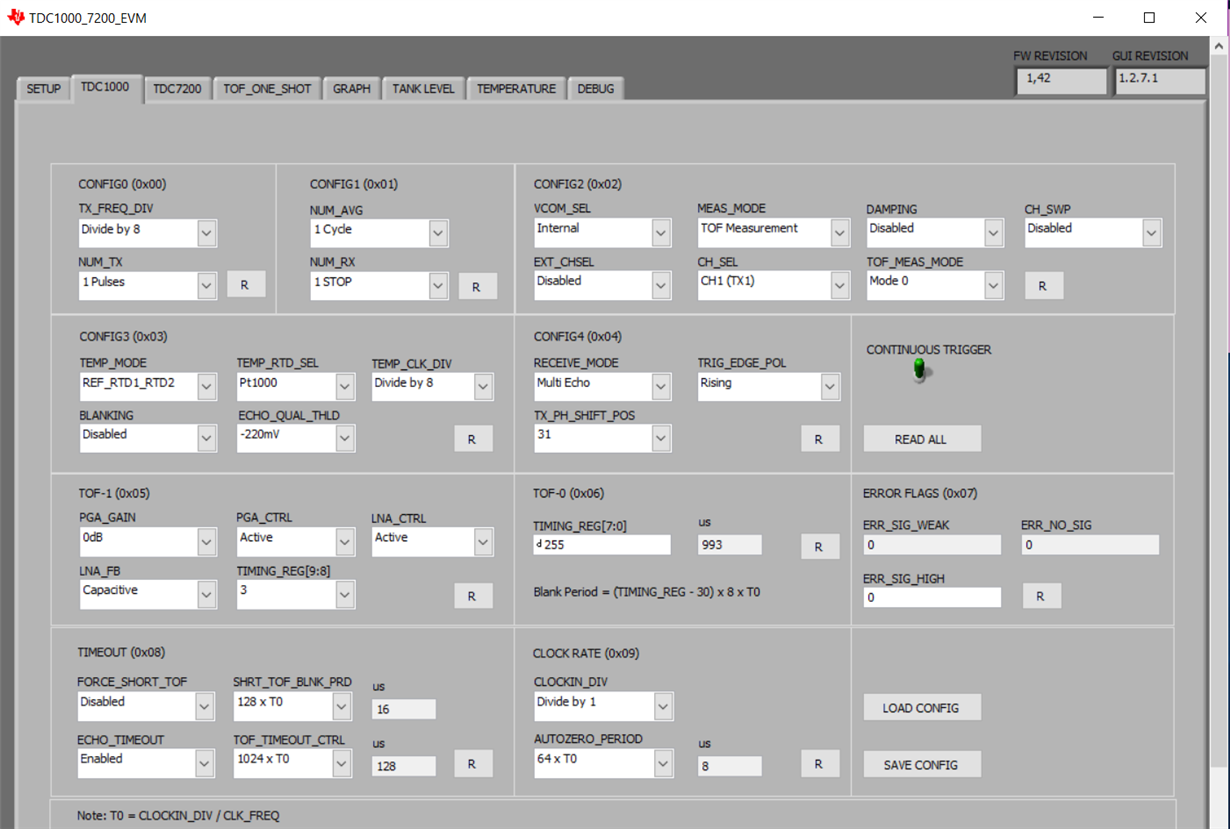Viewport: 1230px width, 829px height.
Task: Click the R button in TOF-1 section
Action: 473,596
